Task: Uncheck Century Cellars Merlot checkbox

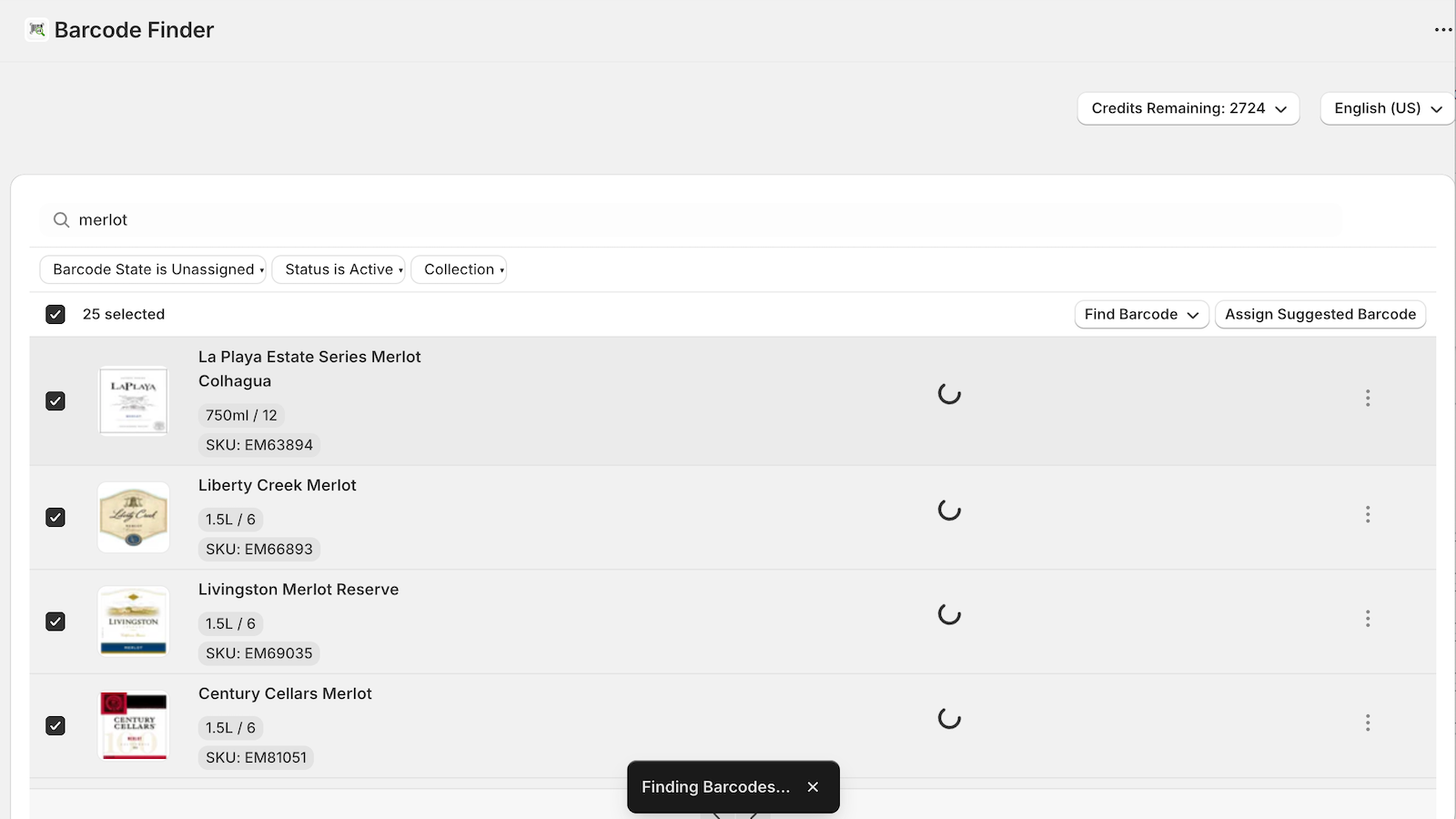Action: [56, 726]
